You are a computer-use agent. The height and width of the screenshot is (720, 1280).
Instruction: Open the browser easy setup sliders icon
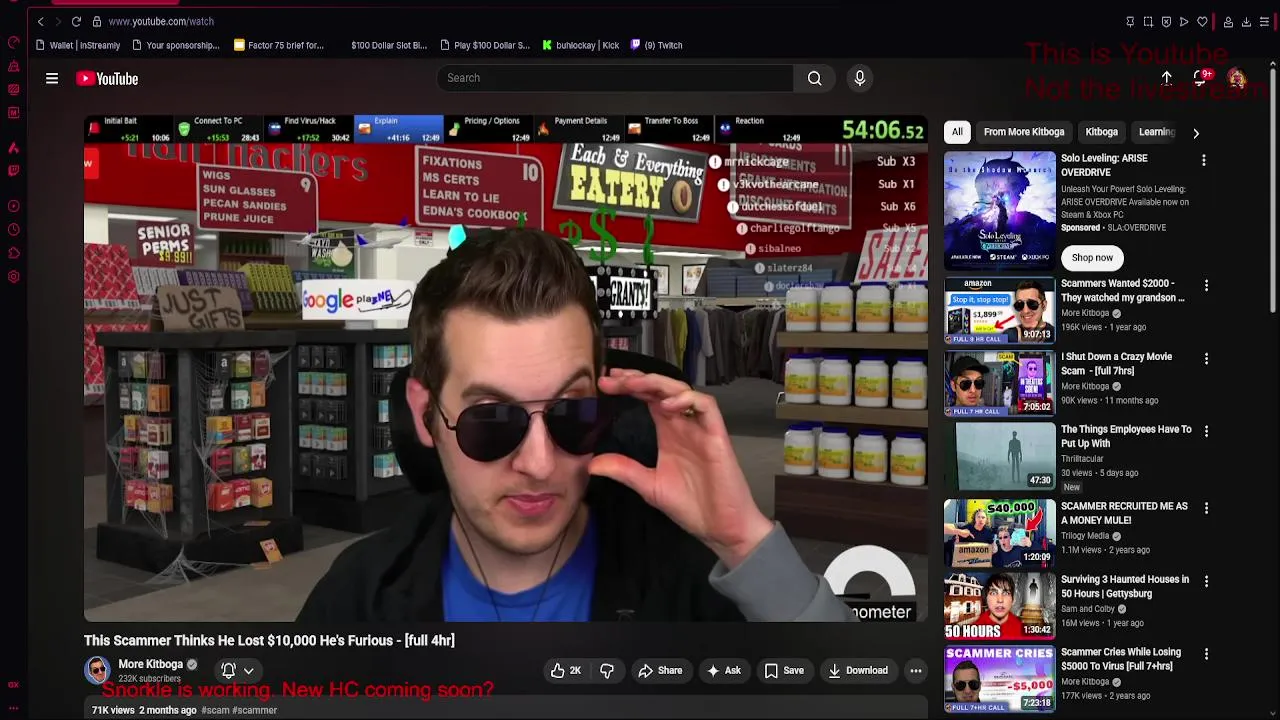(x=1264, y=21)
